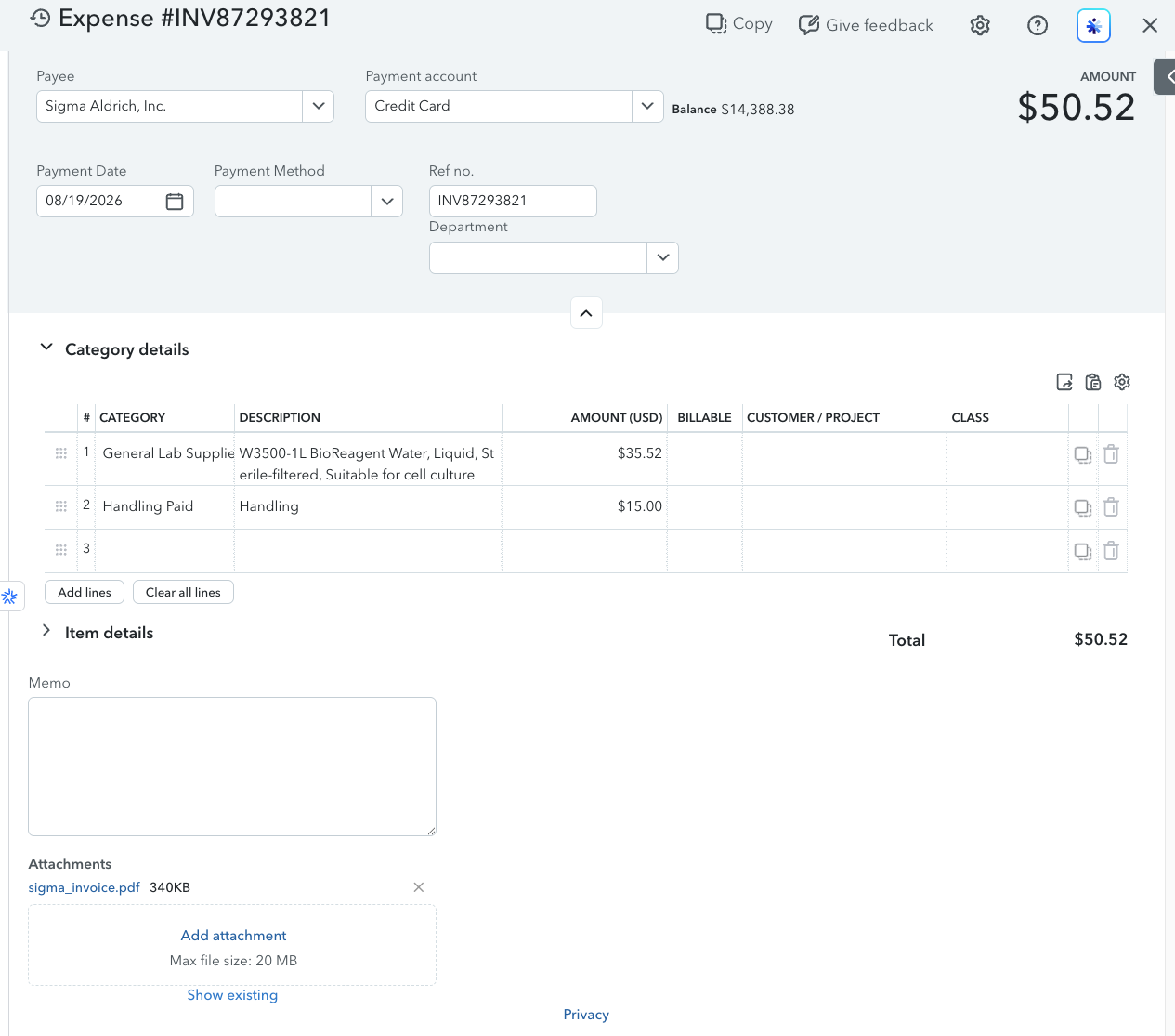Click Clear all lines button
1175x1036 pixels.
click(183, 592)
